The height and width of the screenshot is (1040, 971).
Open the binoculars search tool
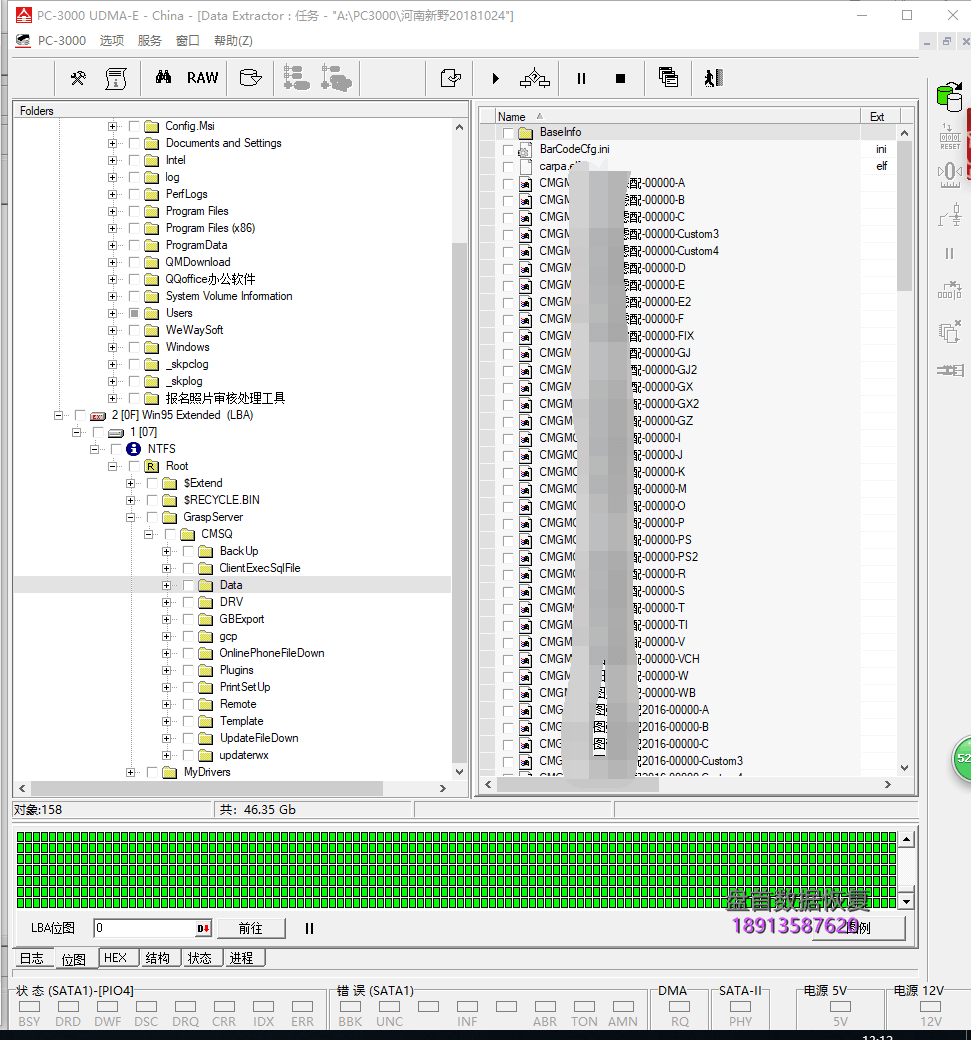[x=163, y=78]
